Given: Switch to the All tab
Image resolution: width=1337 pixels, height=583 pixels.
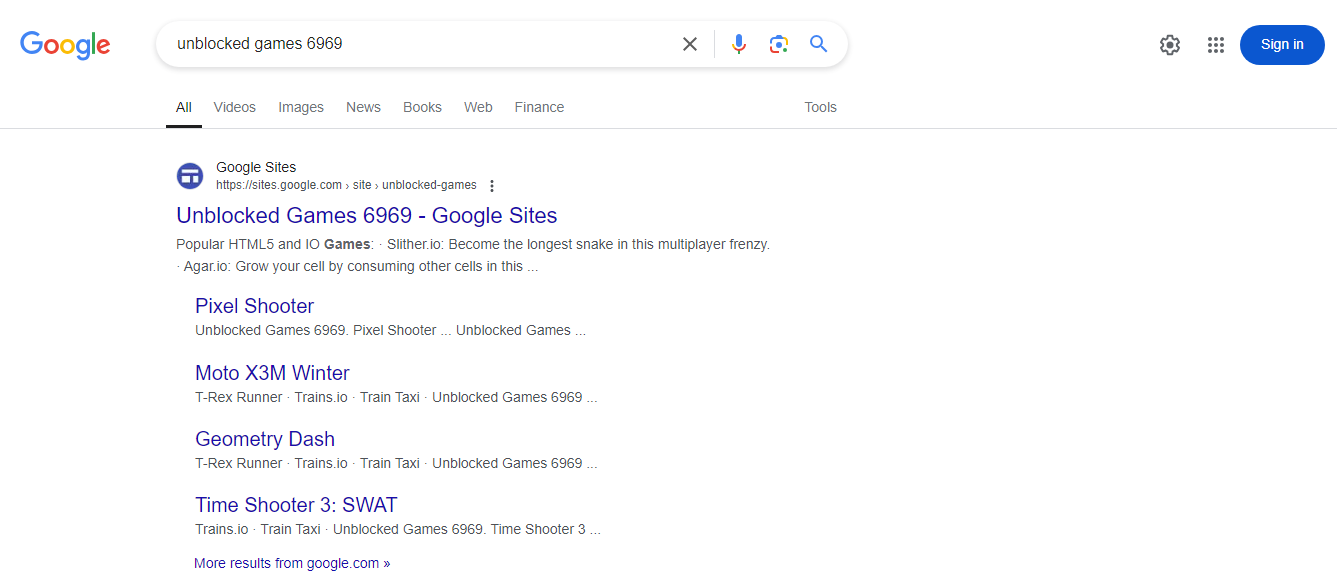Looking at the screenshot, I should click(184, 107).
